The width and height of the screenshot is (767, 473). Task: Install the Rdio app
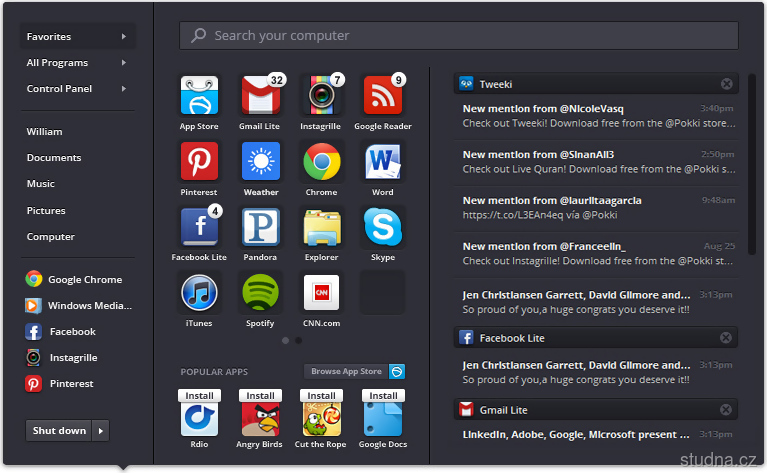[199, 395]
